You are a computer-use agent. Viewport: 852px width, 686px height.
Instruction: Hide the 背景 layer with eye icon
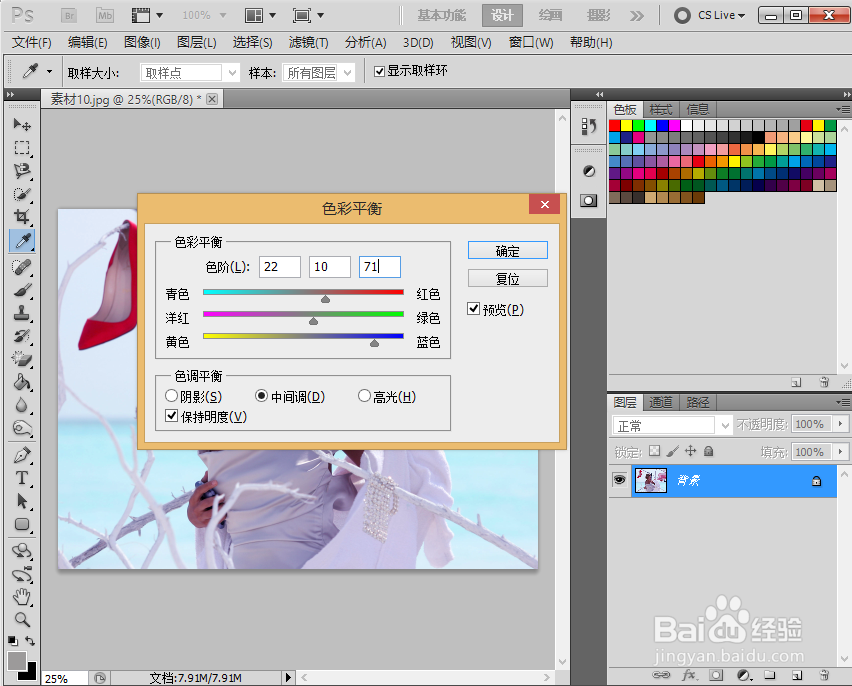point(619,480)
